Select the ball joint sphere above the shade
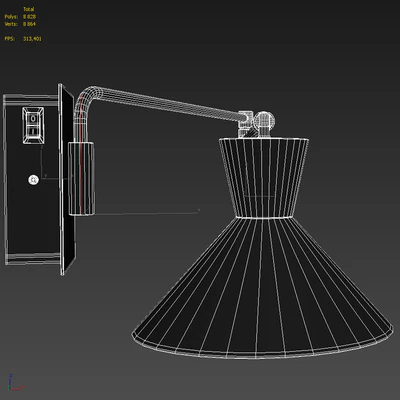The width and height of the screenshot is (400, 400). tap(264, 121)
